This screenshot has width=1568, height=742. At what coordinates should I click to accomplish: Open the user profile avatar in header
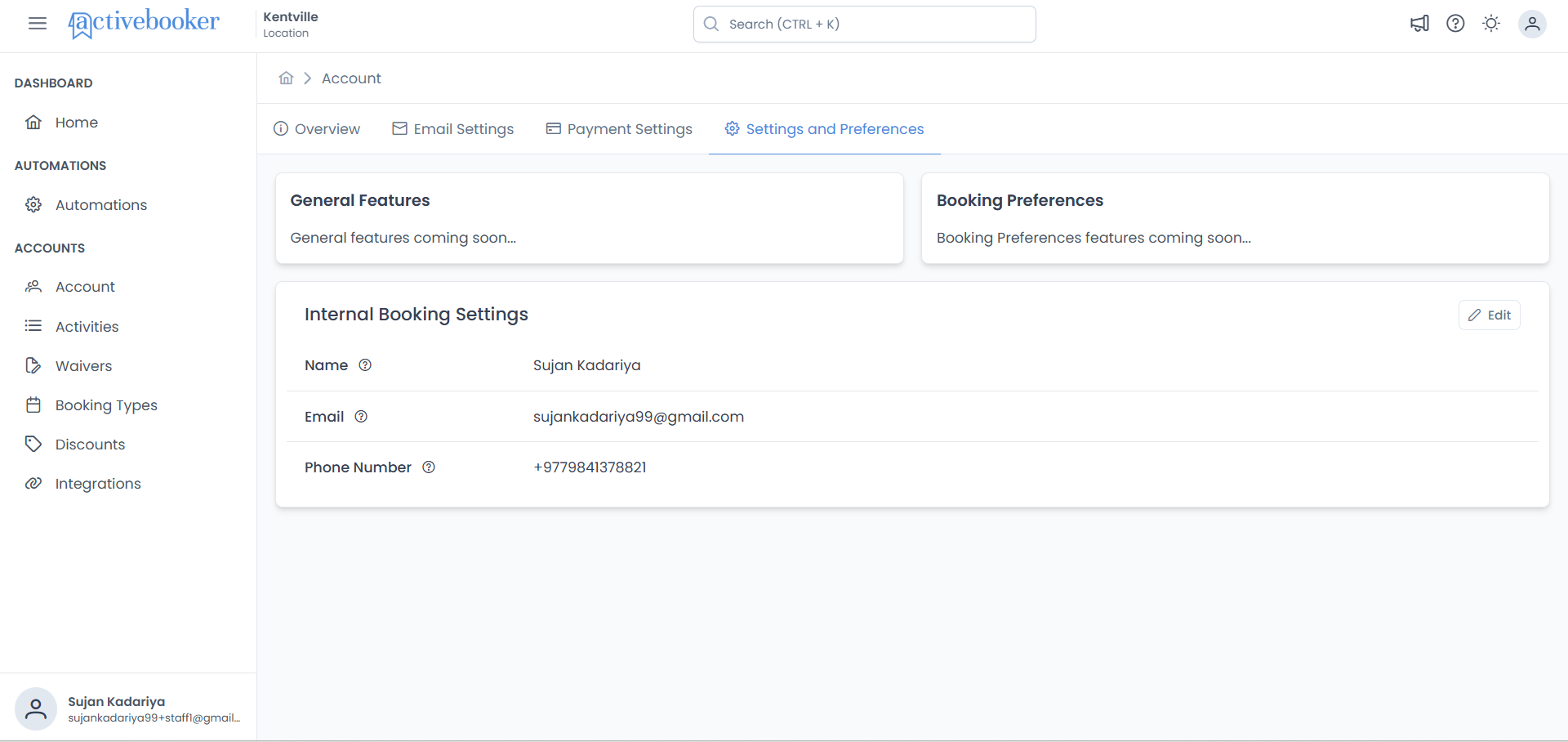(1532, 24)
